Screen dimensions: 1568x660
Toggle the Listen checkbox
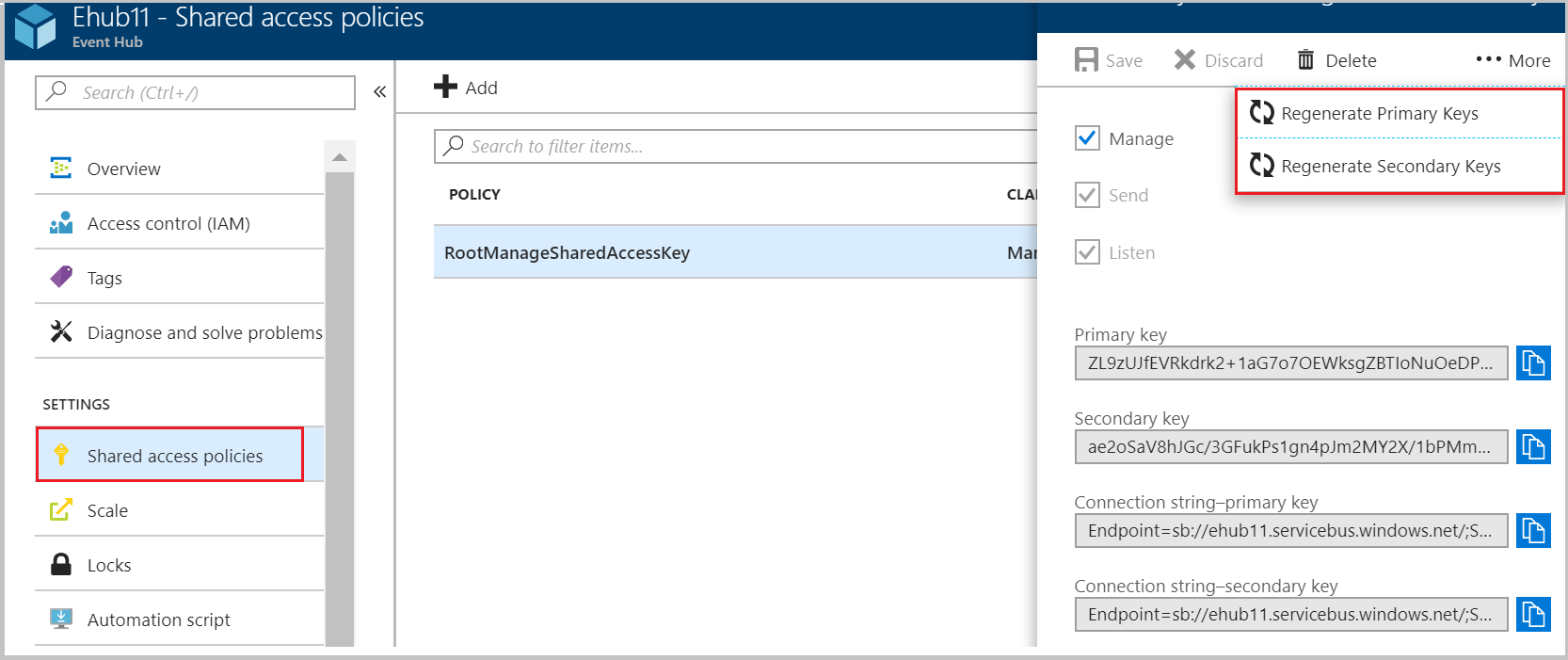pyautogui.click(x=1087, y=252)
